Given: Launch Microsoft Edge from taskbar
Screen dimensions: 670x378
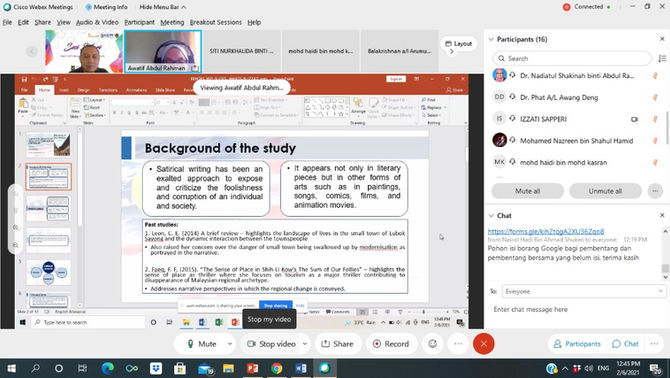Looking at the screenshot, I should point(107,368).
